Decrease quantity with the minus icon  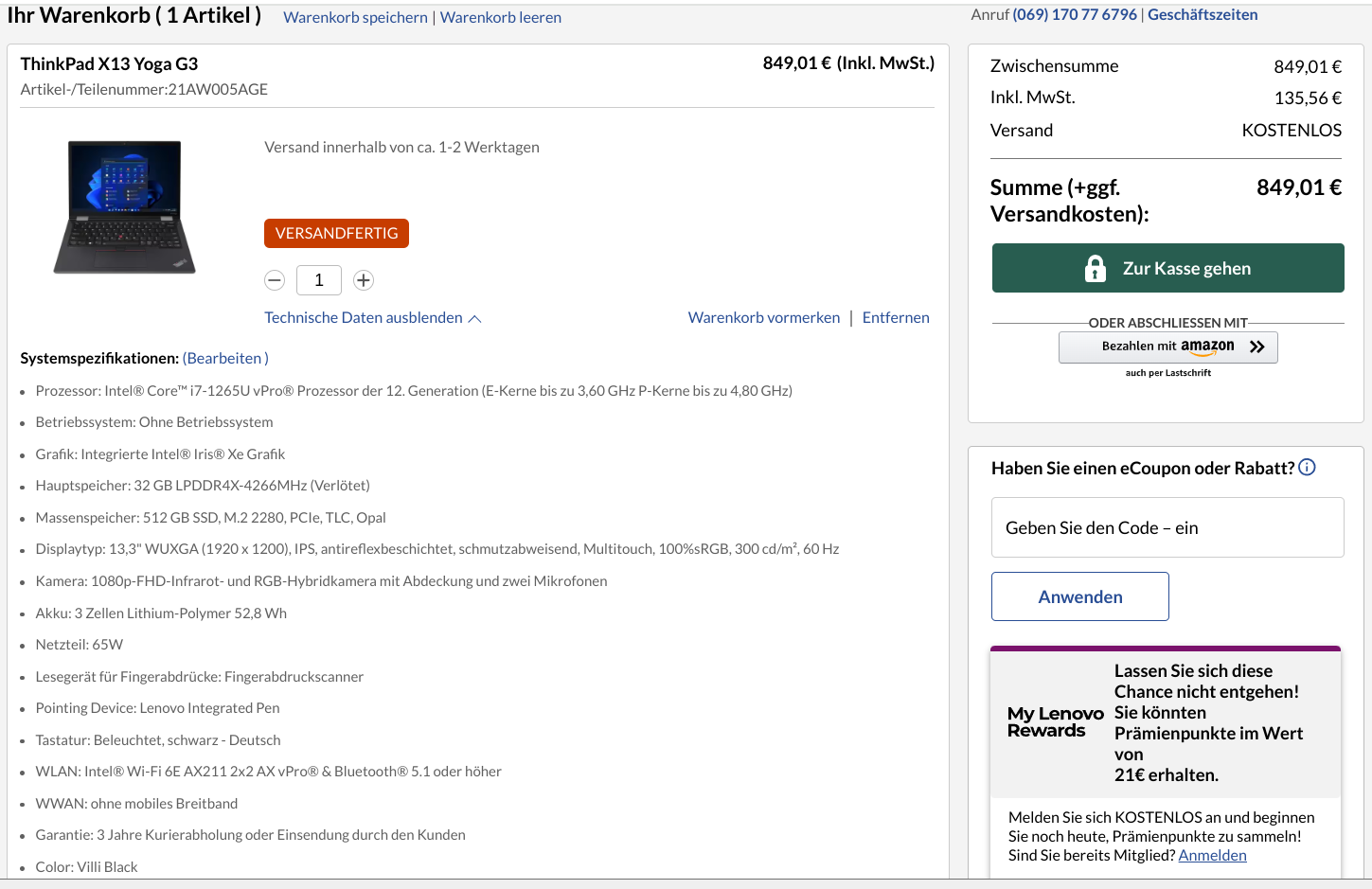tap(275, 280)
